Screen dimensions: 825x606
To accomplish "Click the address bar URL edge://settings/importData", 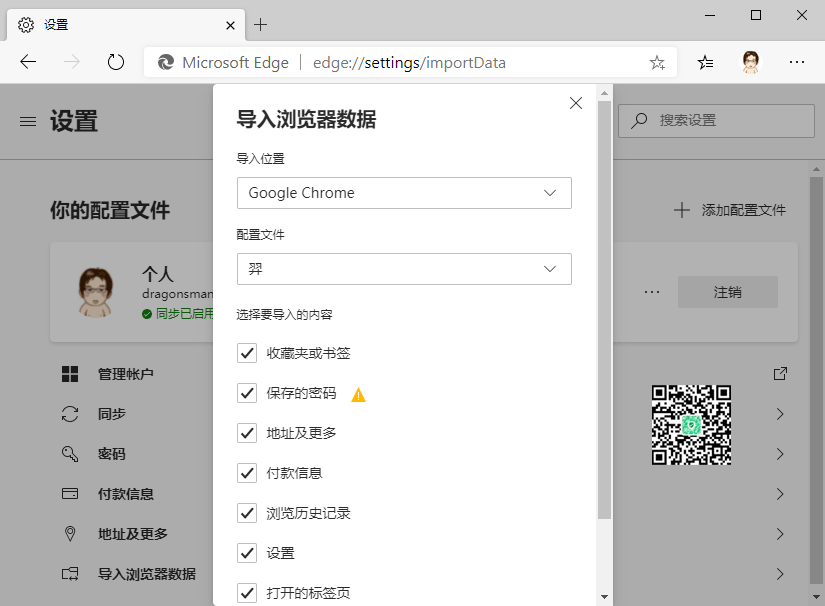I will point(409,63).
